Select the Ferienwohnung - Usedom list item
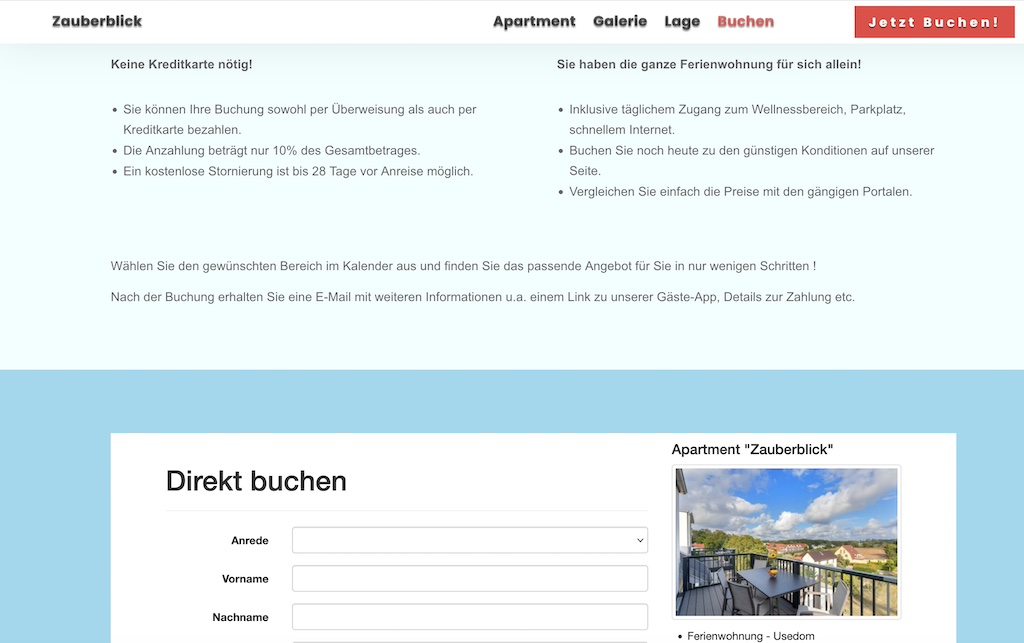This screenshot has width=1024, height=643. coord(750,636)
